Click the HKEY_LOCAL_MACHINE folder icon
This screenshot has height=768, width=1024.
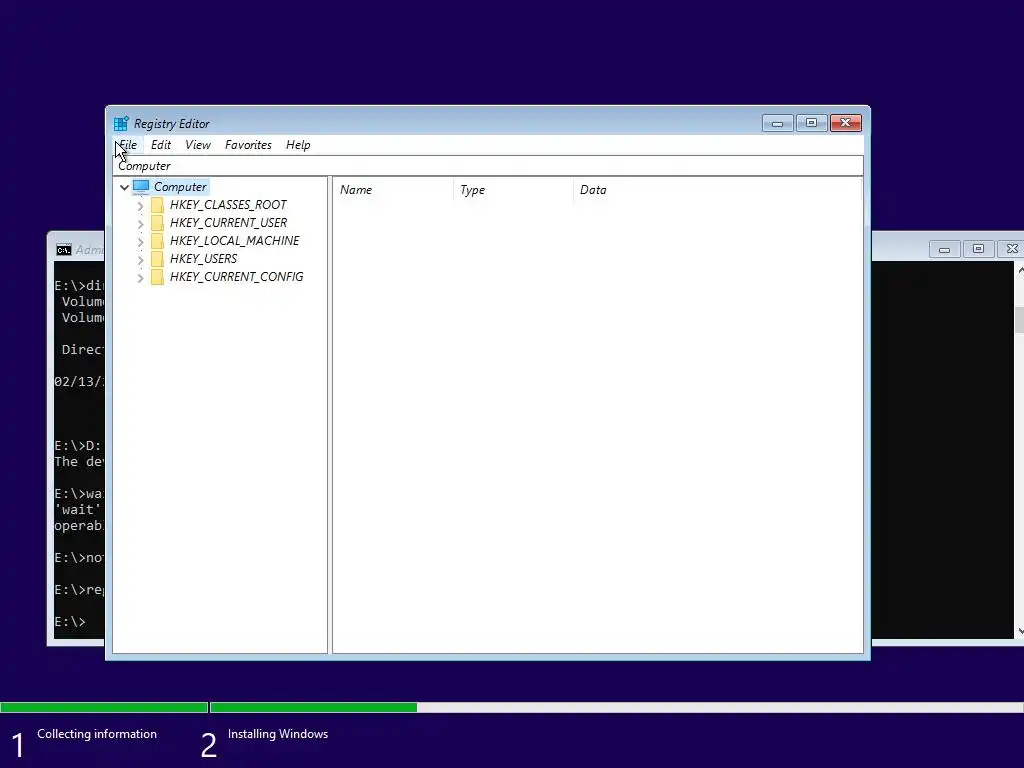coord(157,241)
